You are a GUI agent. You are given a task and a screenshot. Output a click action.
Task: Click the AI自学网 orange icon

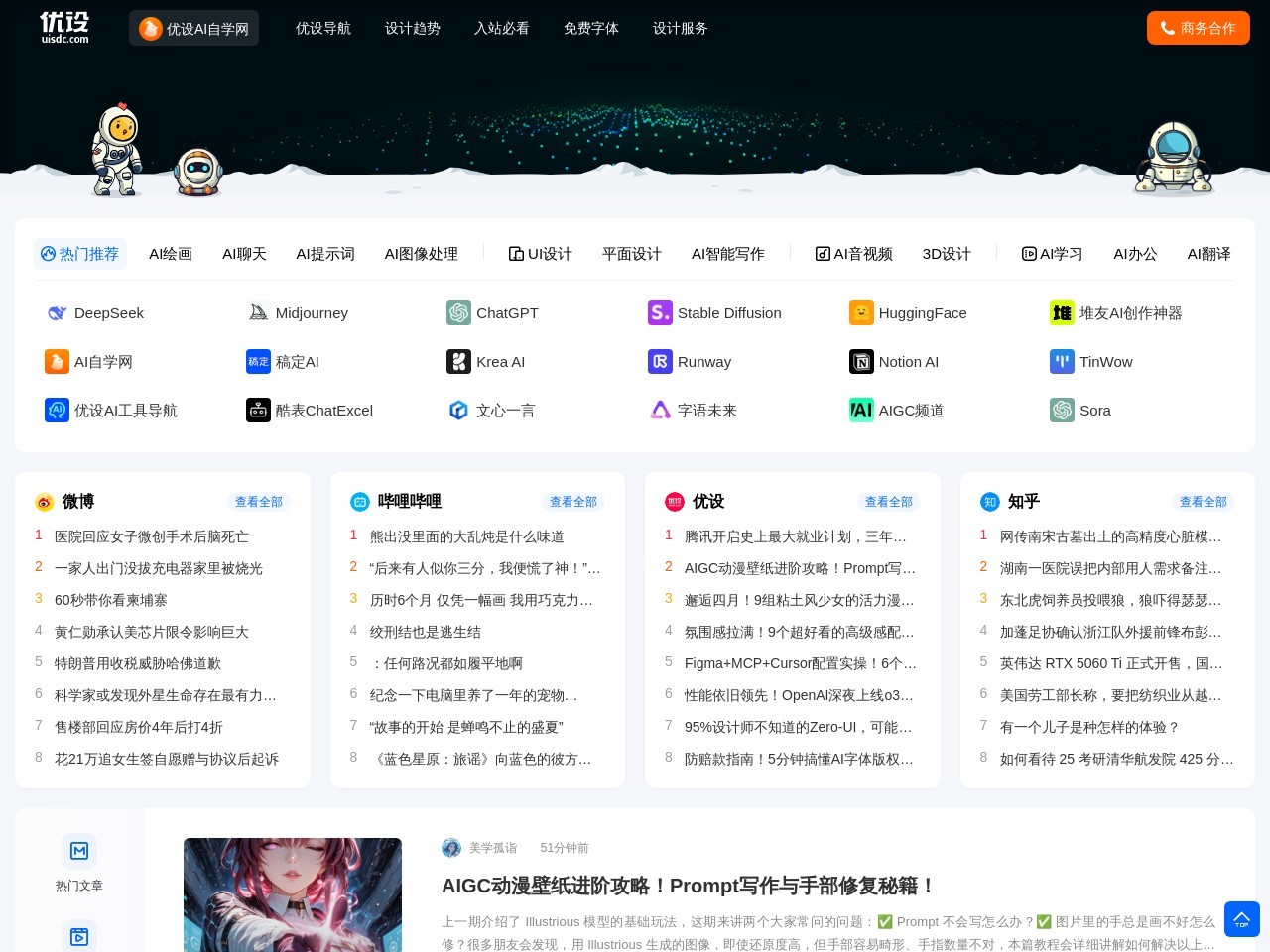point(57,362)
